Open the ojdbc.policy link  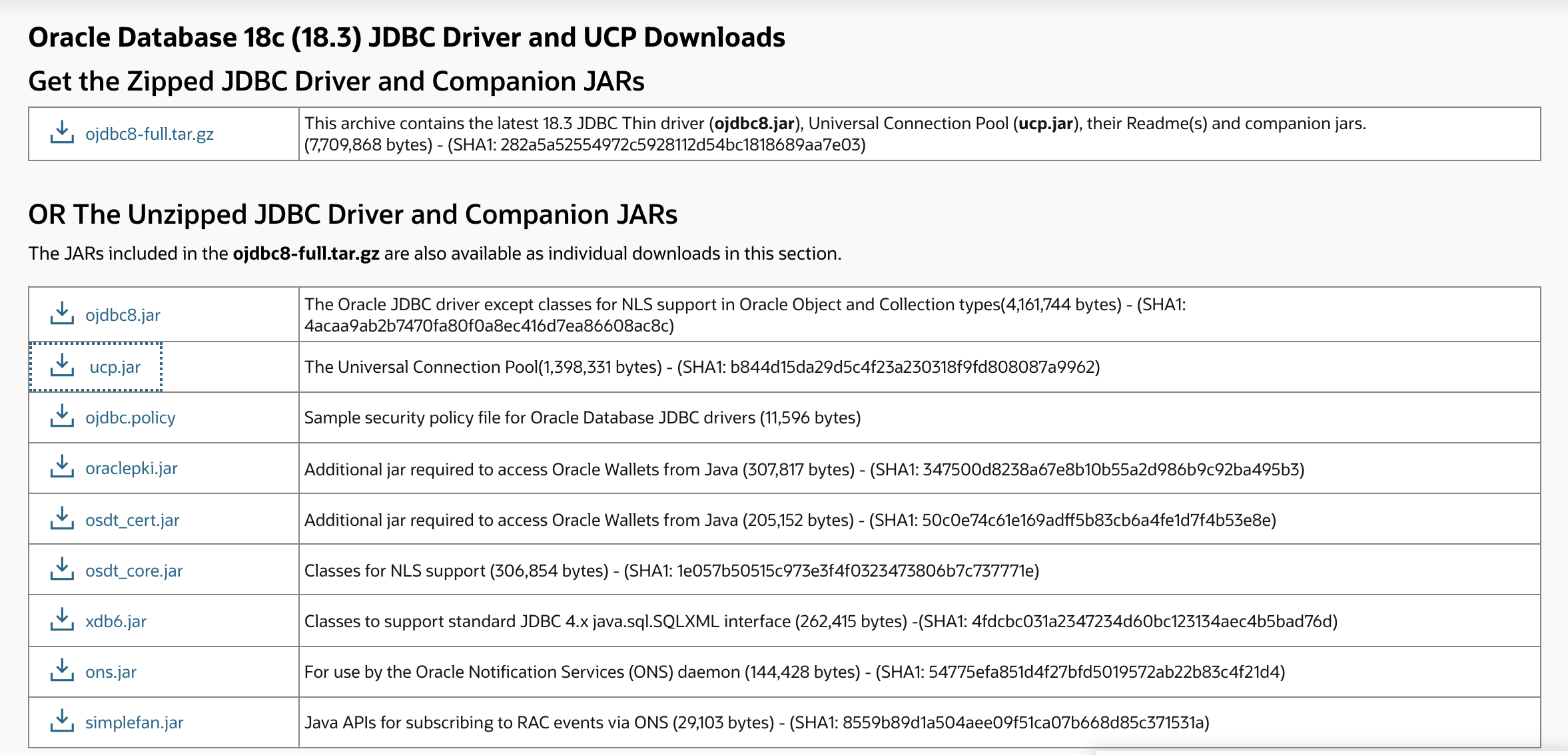point(131,418)
